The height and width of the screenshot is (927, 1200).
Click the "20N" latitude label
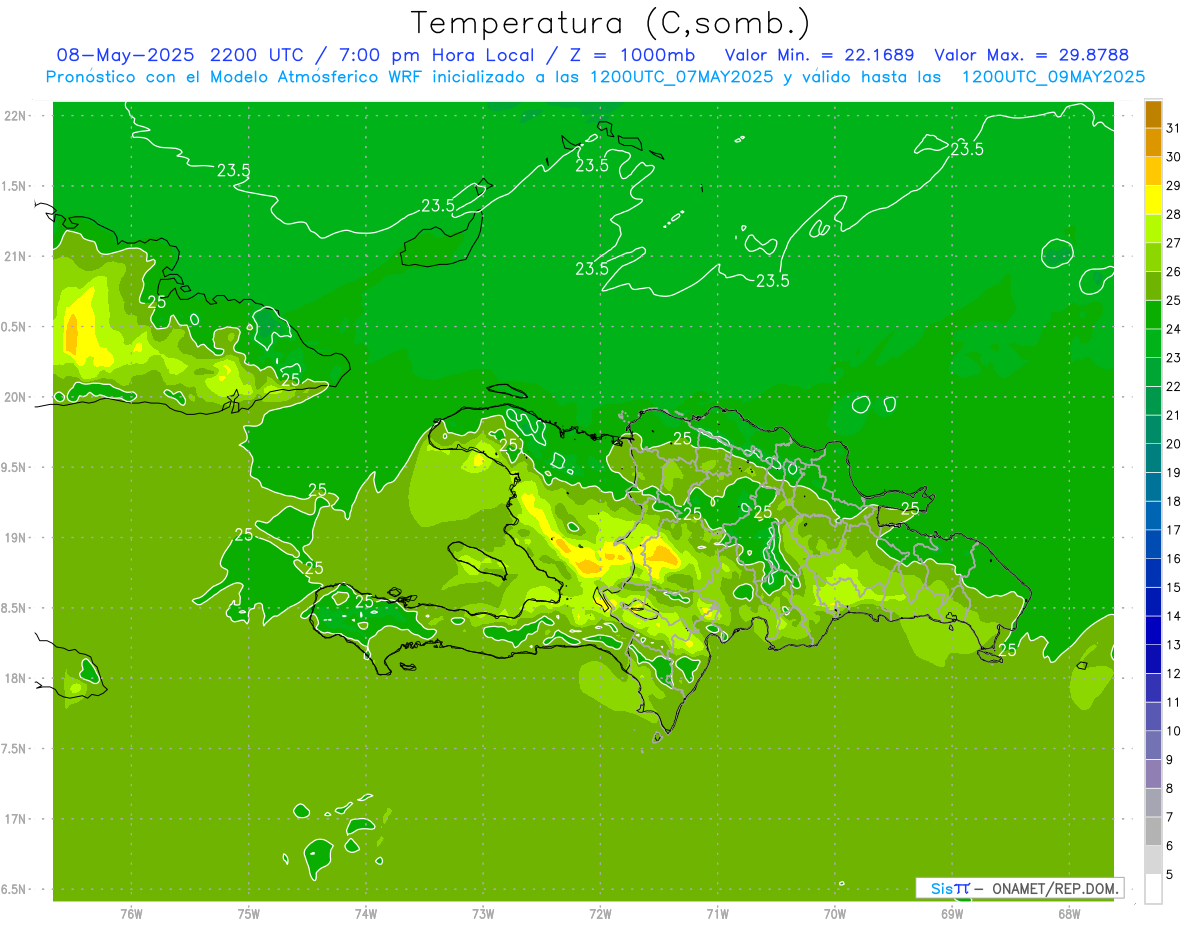click(17, 397)
